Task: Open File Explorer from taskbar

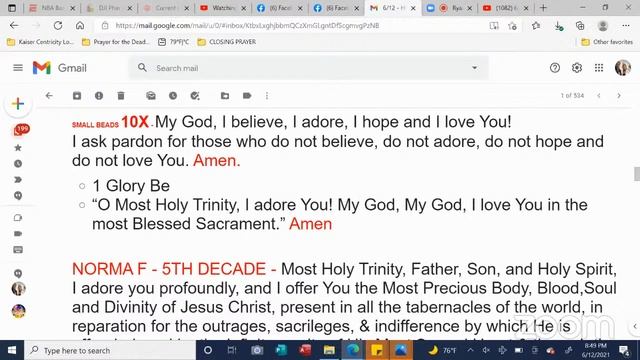Action: point(329,350)
